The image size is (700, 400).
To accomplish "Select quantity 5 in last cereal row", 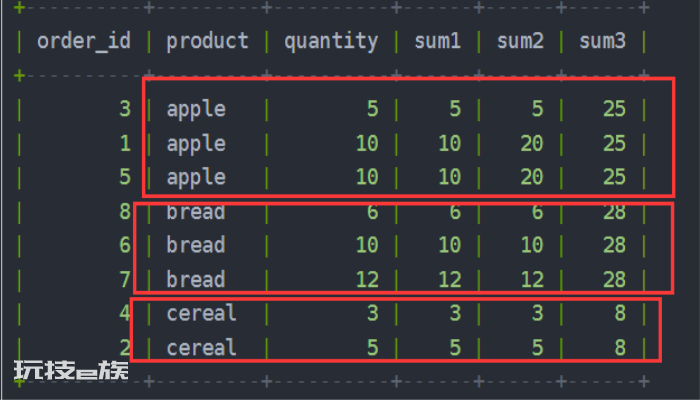I will [373, 348].
